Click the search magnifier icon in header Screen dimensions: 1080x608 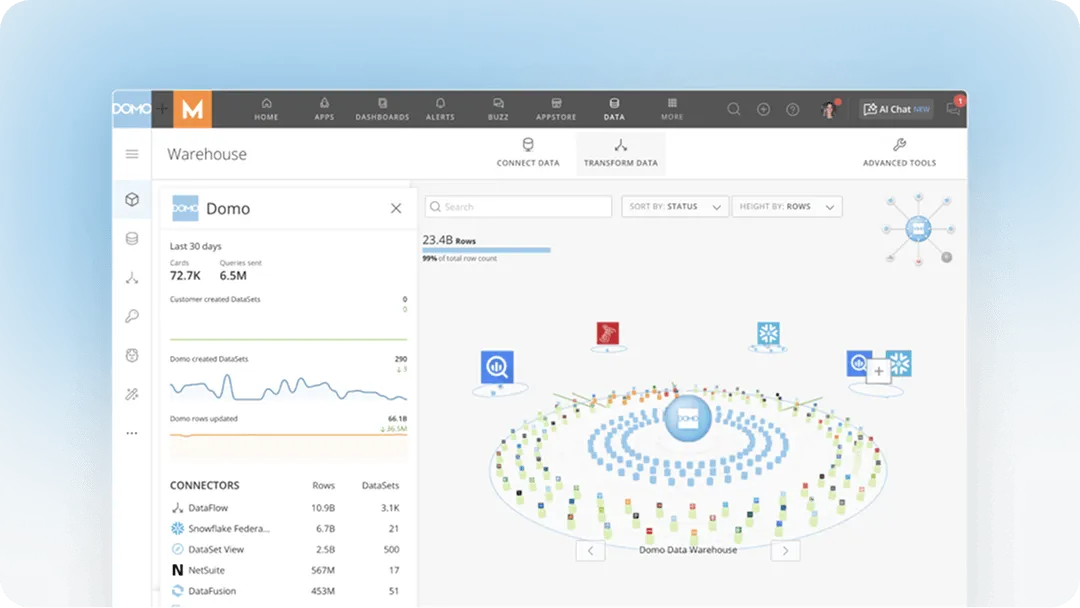point(734,109)
